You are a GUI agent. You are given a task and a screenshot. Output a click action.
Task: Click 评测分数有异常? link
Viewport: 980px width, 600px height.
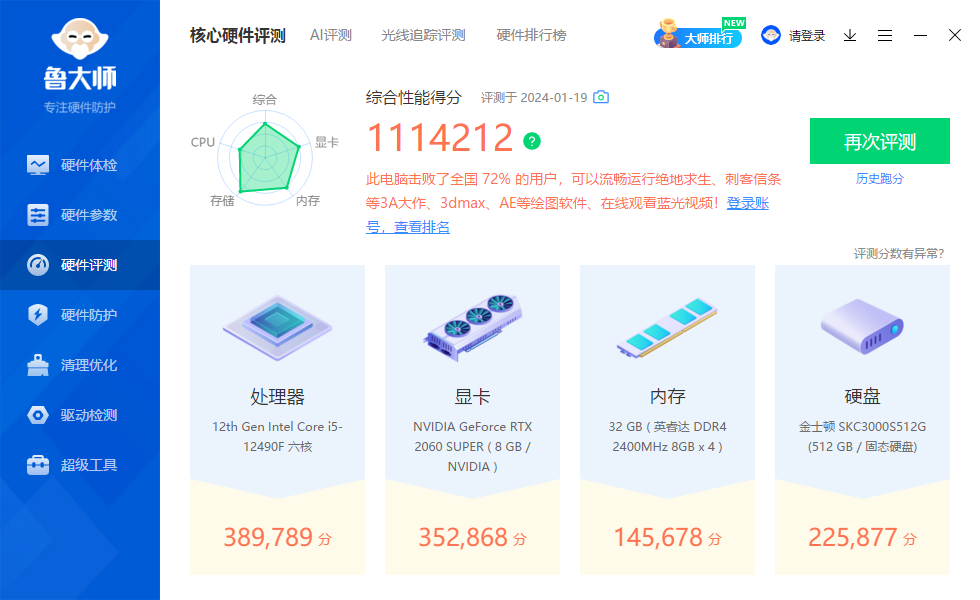tap(899, 253)
